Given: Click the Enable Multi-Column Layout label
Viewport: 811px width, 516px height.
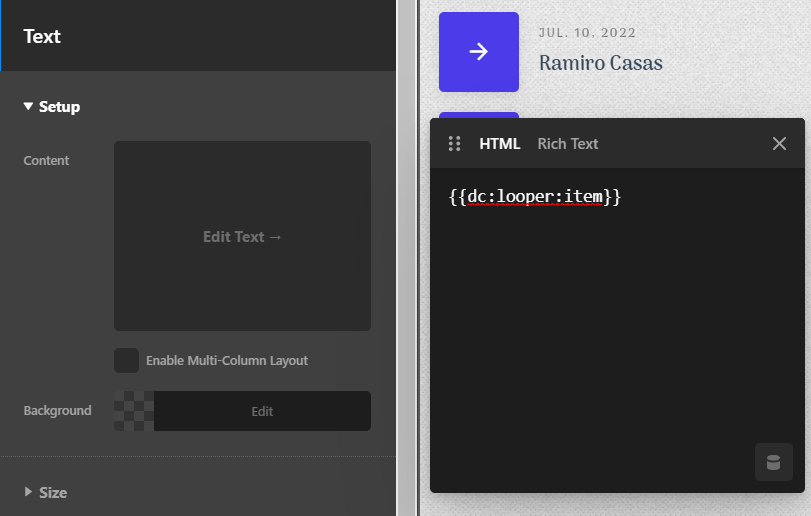Looking at the screenshot, I should (226, 360).
